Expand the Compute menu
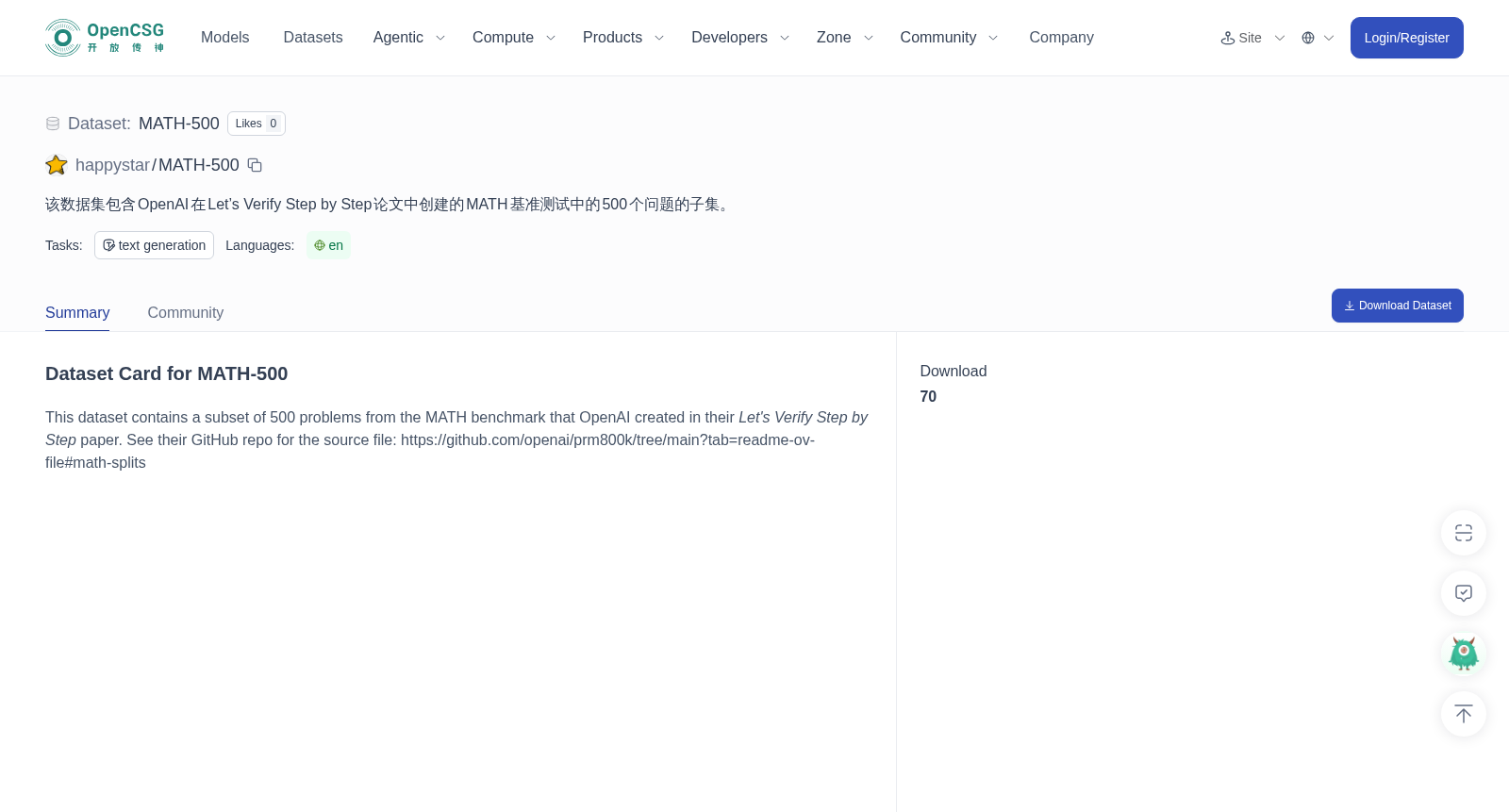Viewport: 1509px width, 812px height. tap(513, 38)
